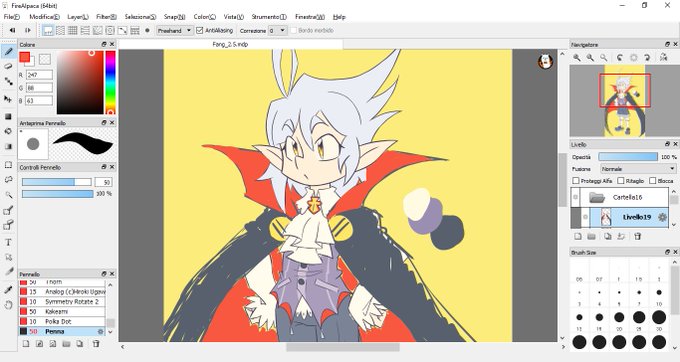This screenshot has height=362, width=680.
Task: Delete the selected brush with trash icon
Action: click(96, 343)
